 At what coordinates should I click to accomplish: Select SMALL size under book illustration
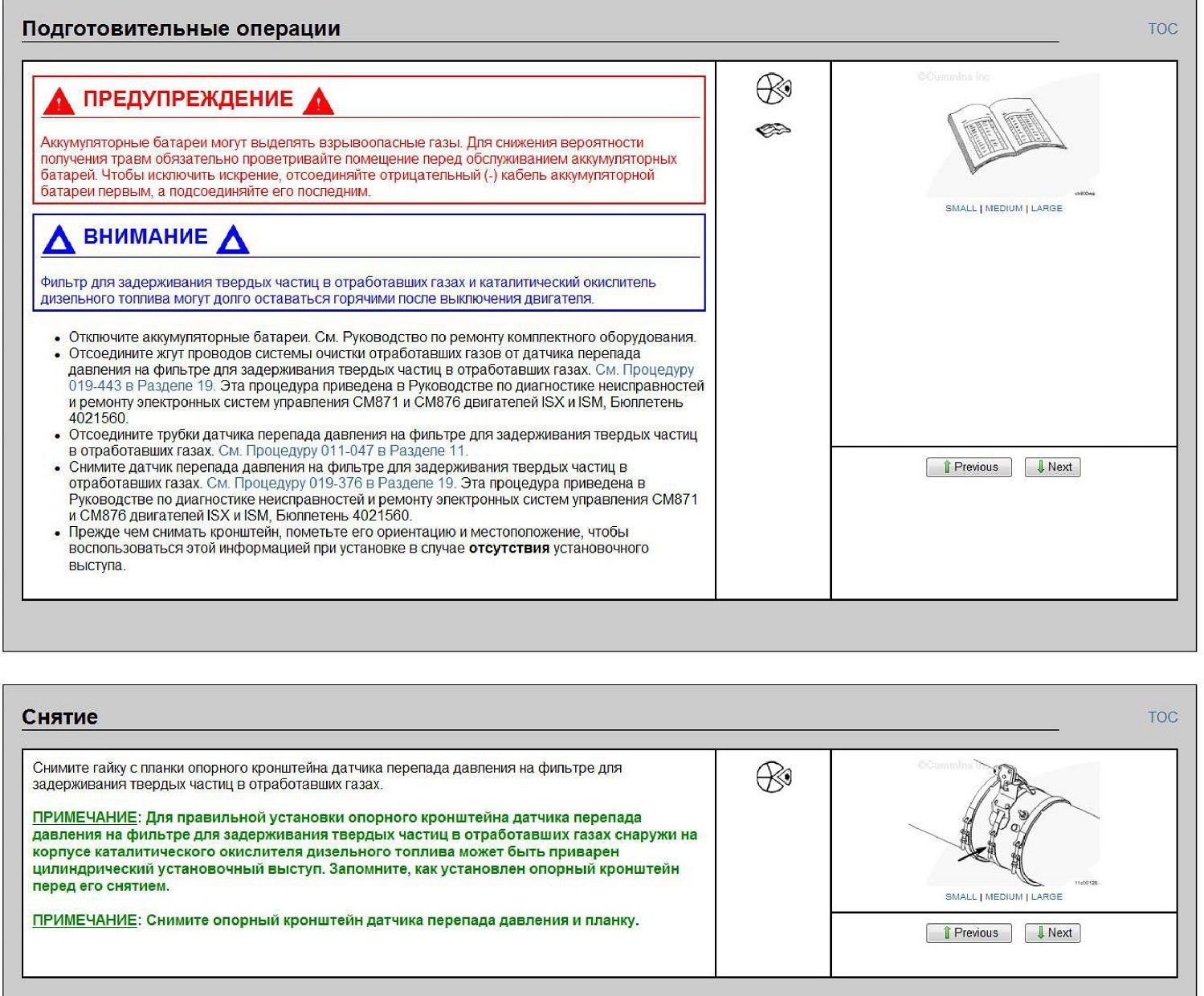click(x=961, y=208)
